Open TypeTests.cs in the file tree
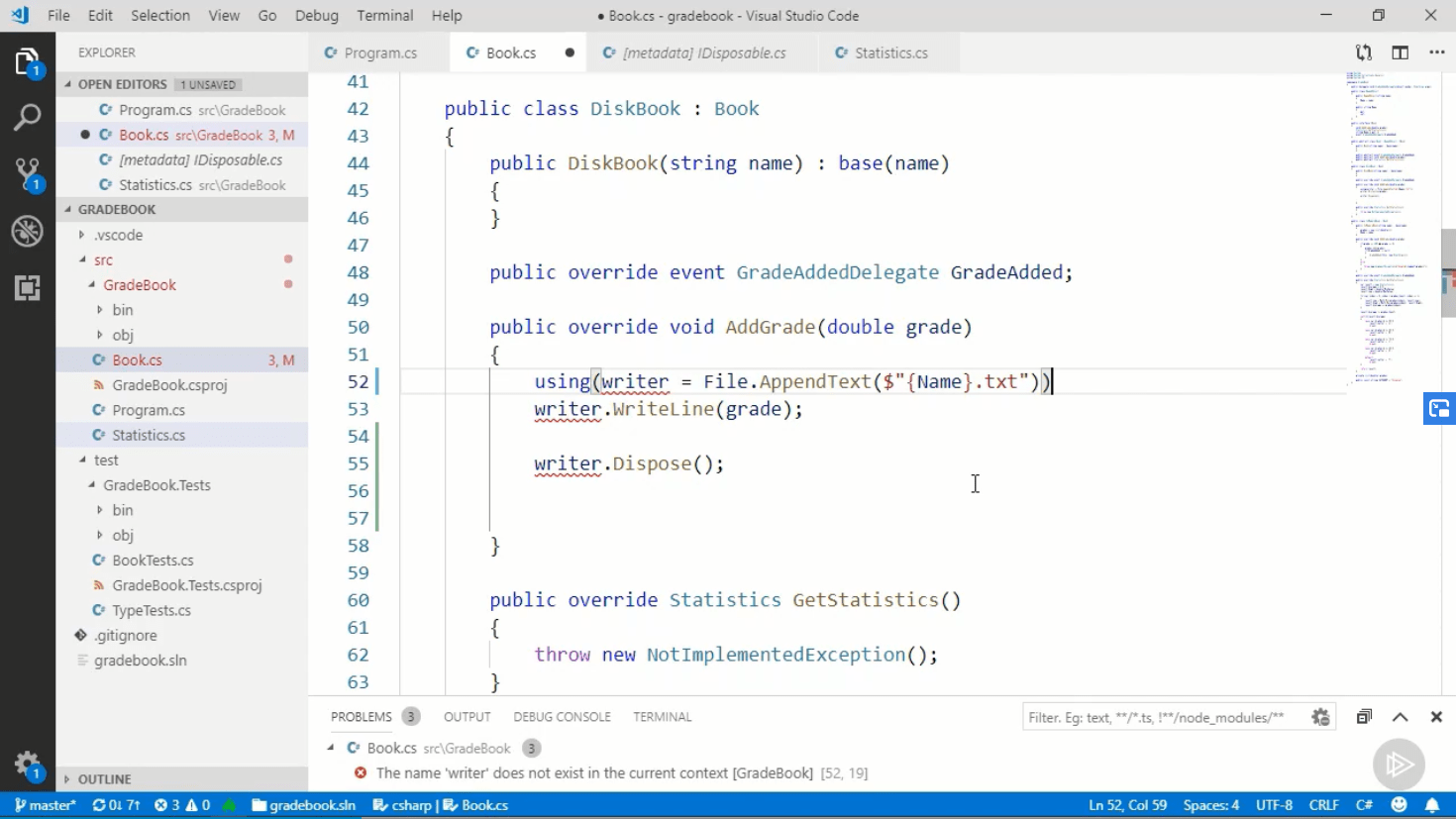 tap(152, 610)
